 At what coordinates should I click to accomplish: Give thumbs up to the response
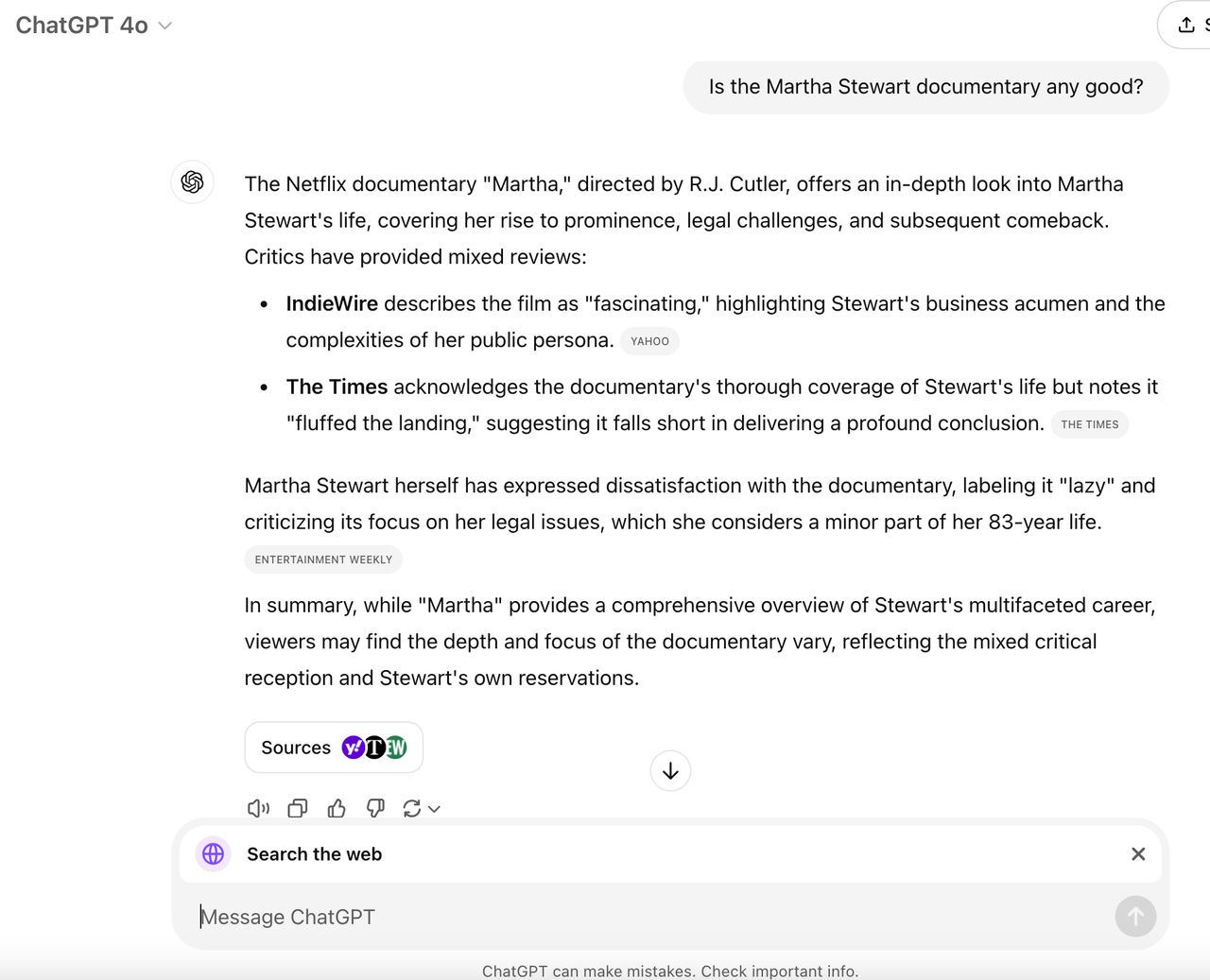[x=337, y=808]
